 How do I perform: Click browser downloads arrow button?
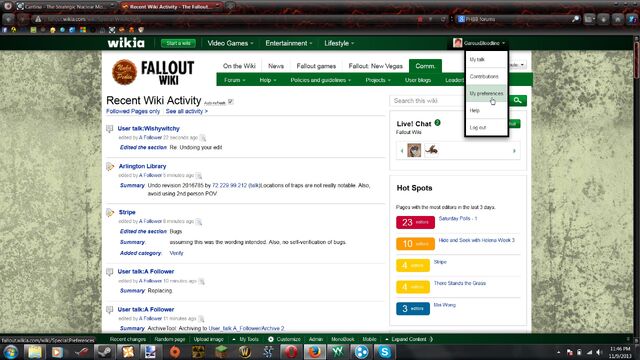[603, 19]
